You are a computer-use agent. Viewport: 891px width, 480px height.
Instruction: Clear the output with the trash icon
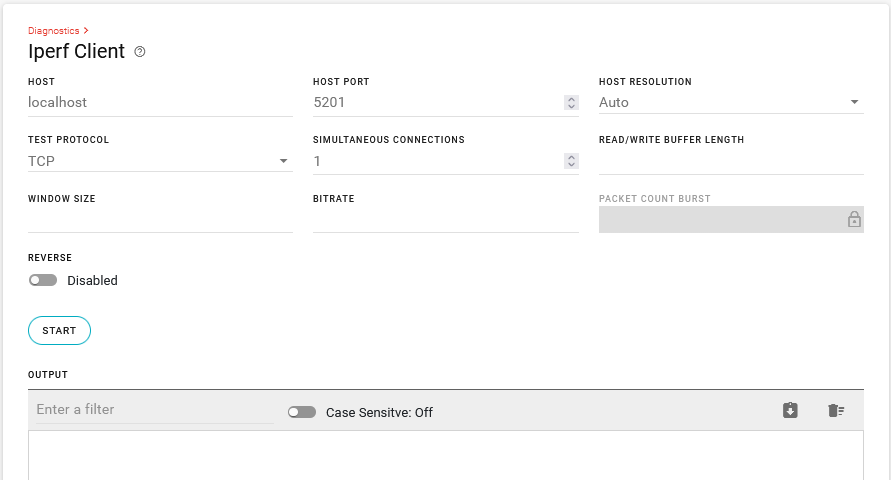[836, 410]
